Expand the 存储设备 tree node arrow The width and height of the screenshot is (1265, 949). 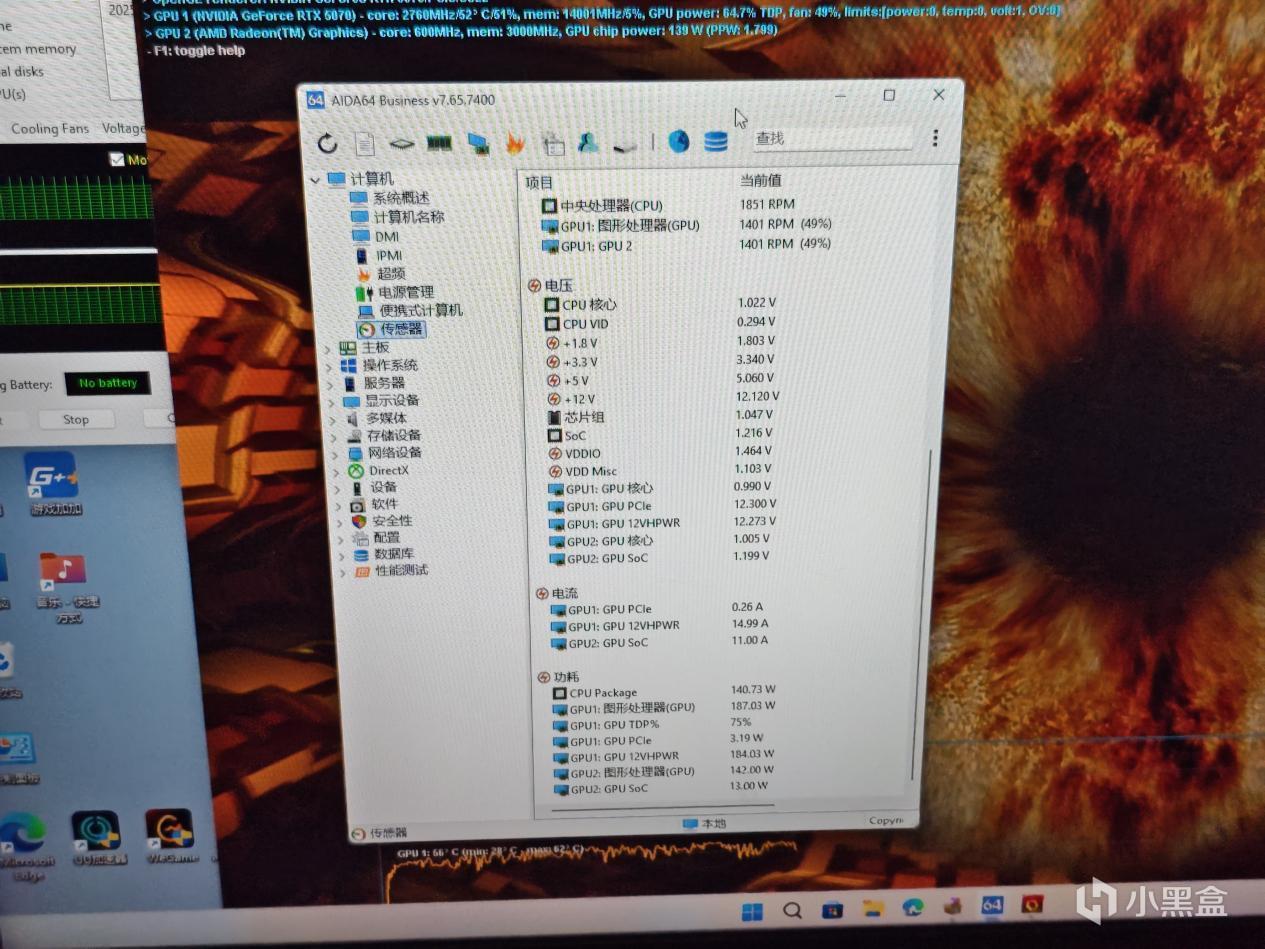pyautogui.click(x=334, y=436)
